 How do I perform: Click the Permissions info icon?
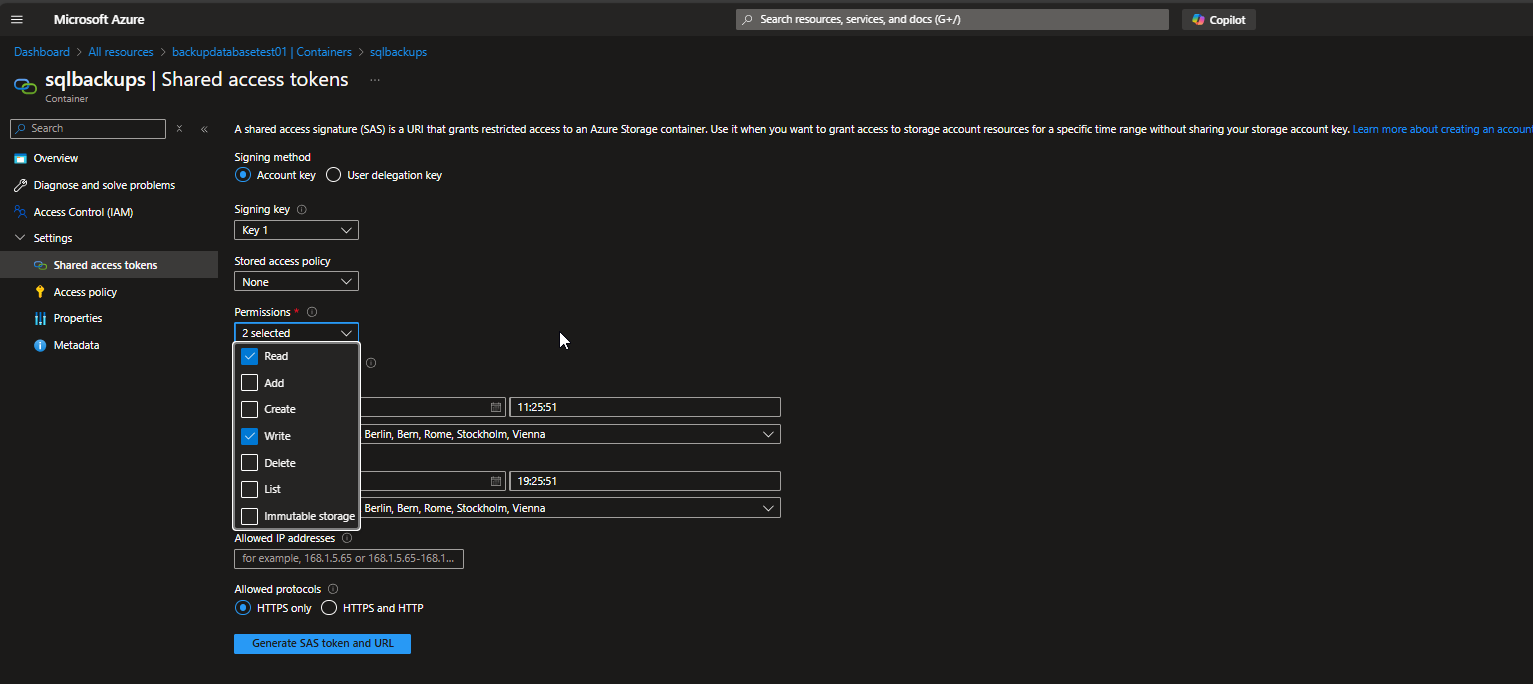(x=312, y=312)
